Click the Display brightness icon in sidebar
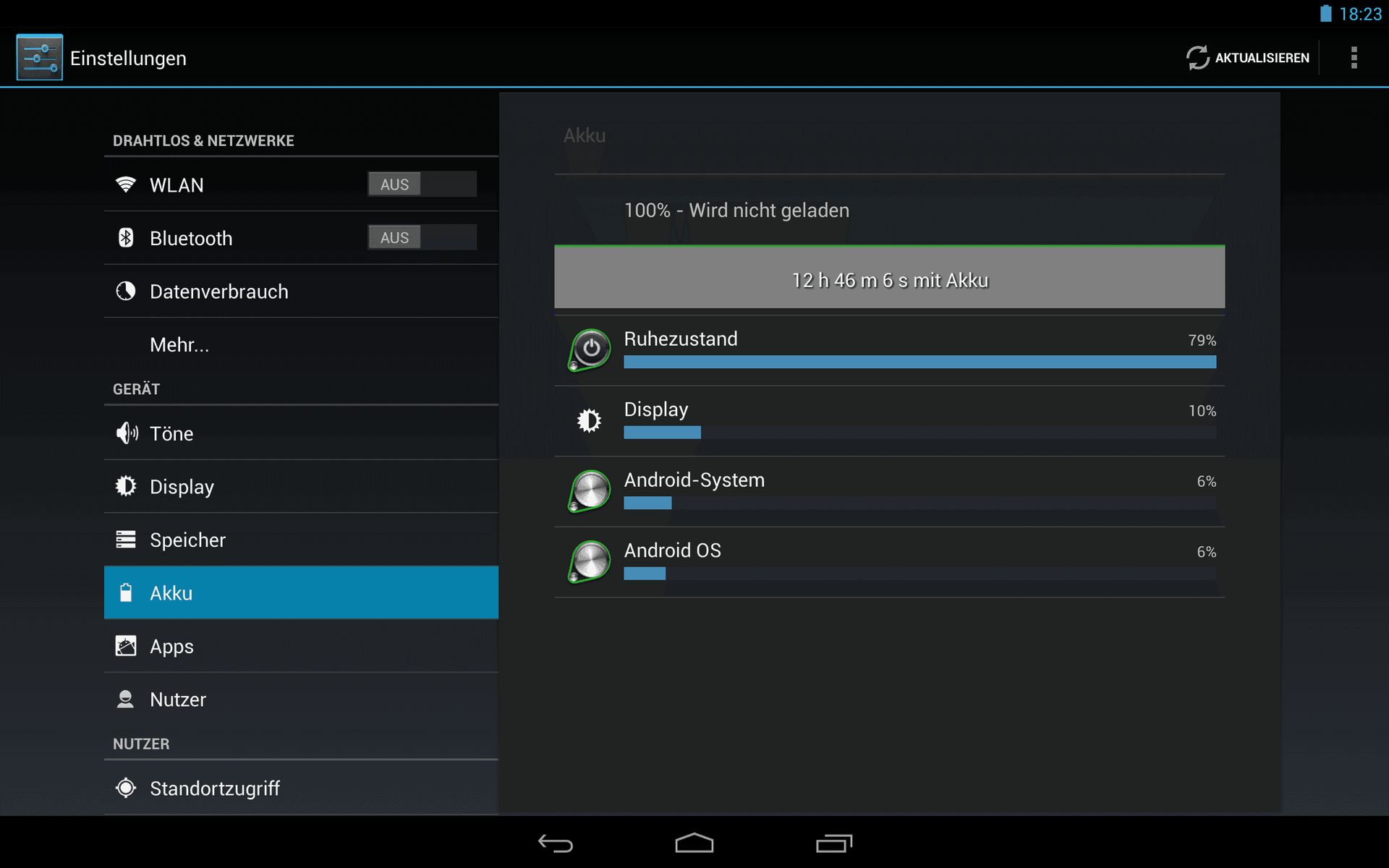 [126, 486]
